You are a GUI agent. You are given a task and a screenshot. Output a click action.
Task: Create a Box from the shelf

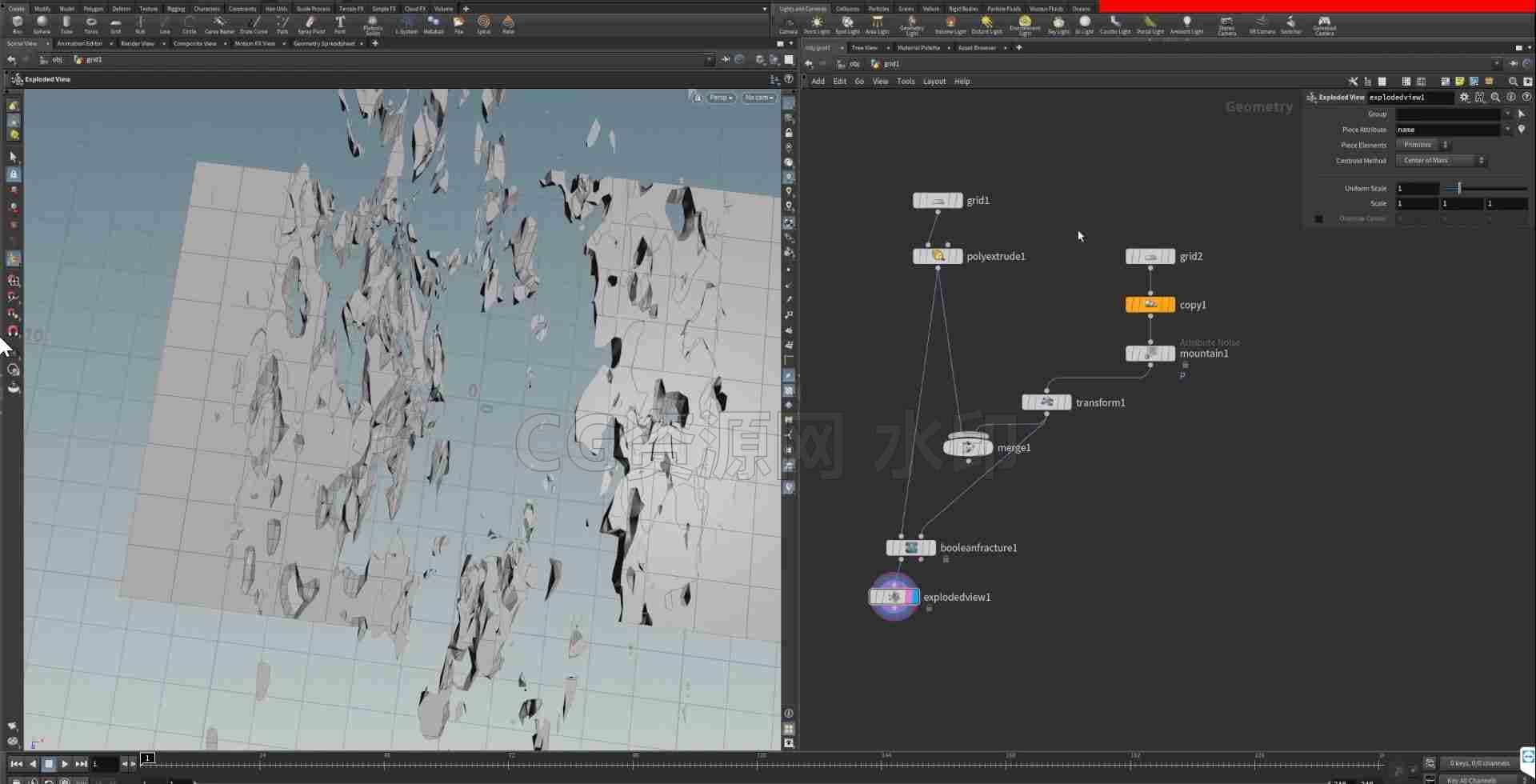17,25
